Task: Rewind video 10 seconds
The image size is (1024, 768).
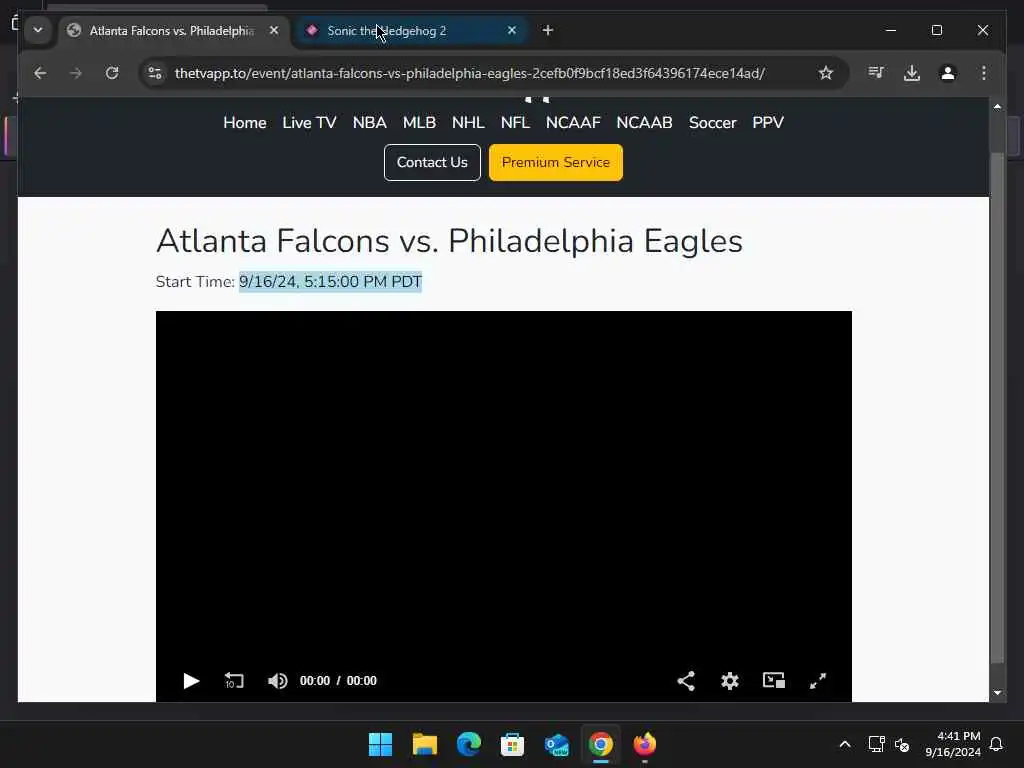Action: click(x=234, y=680)
